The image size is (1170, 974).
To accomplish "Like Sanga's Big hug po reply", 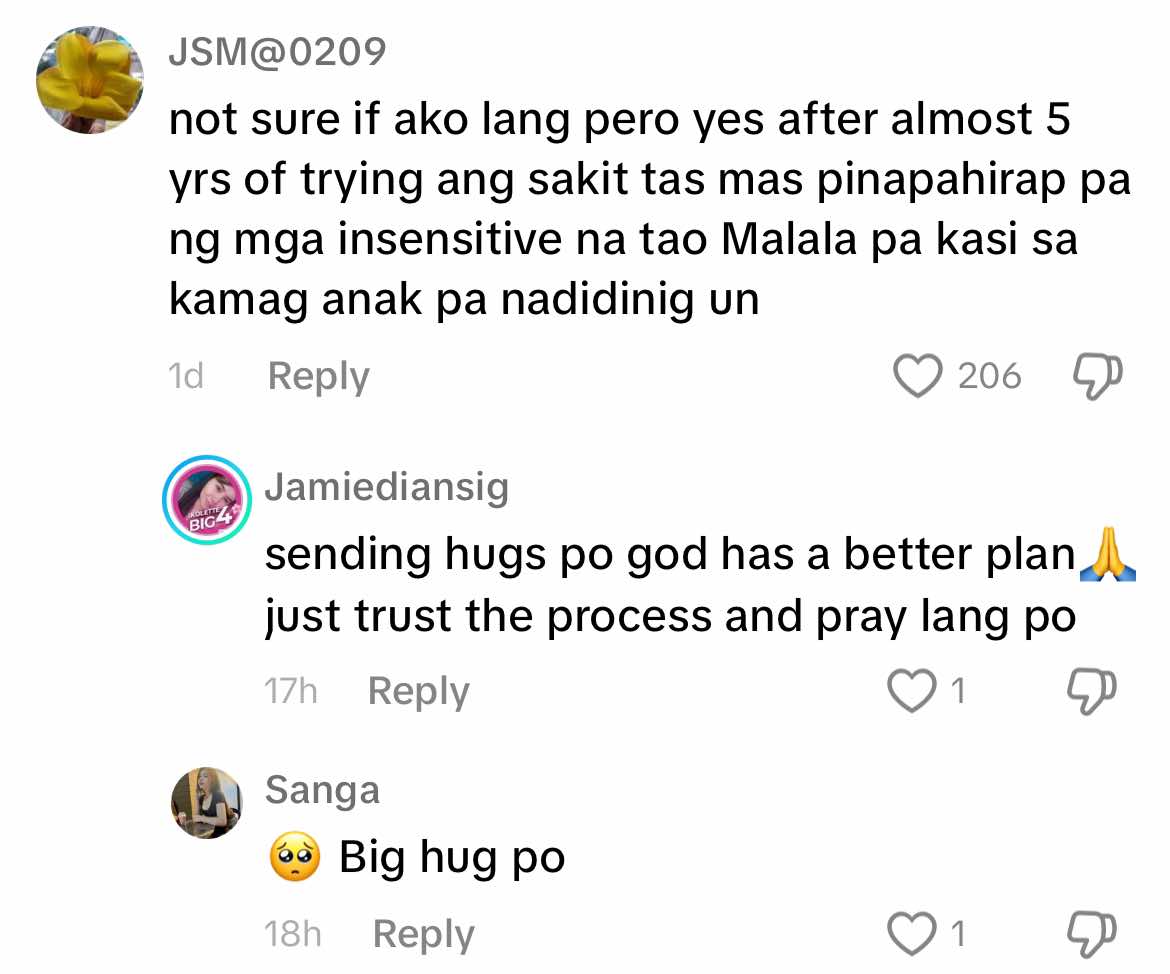I will coord(912,933).
